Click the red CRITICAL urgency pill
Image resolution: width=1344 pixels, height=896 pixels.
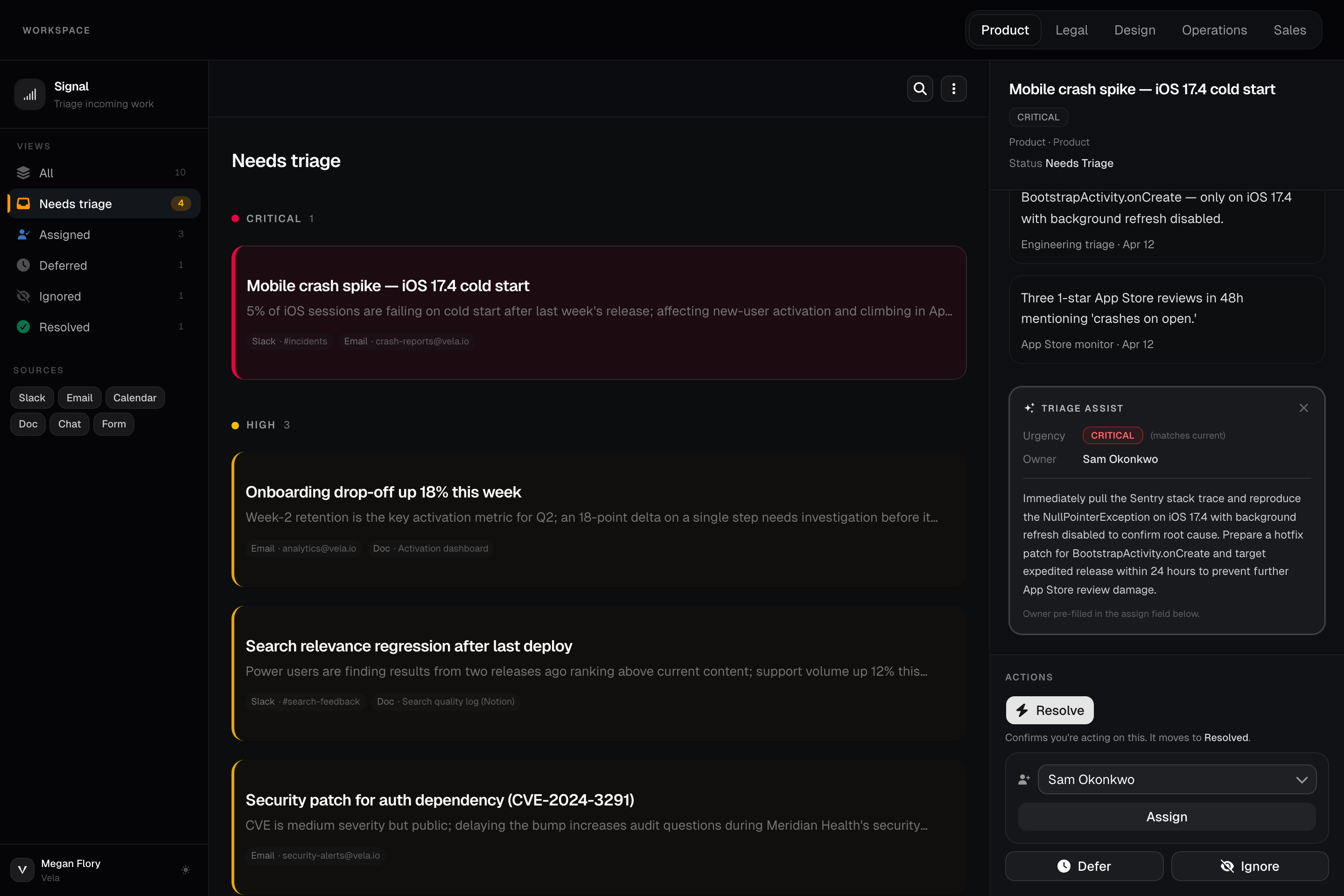pos(1113,435)
